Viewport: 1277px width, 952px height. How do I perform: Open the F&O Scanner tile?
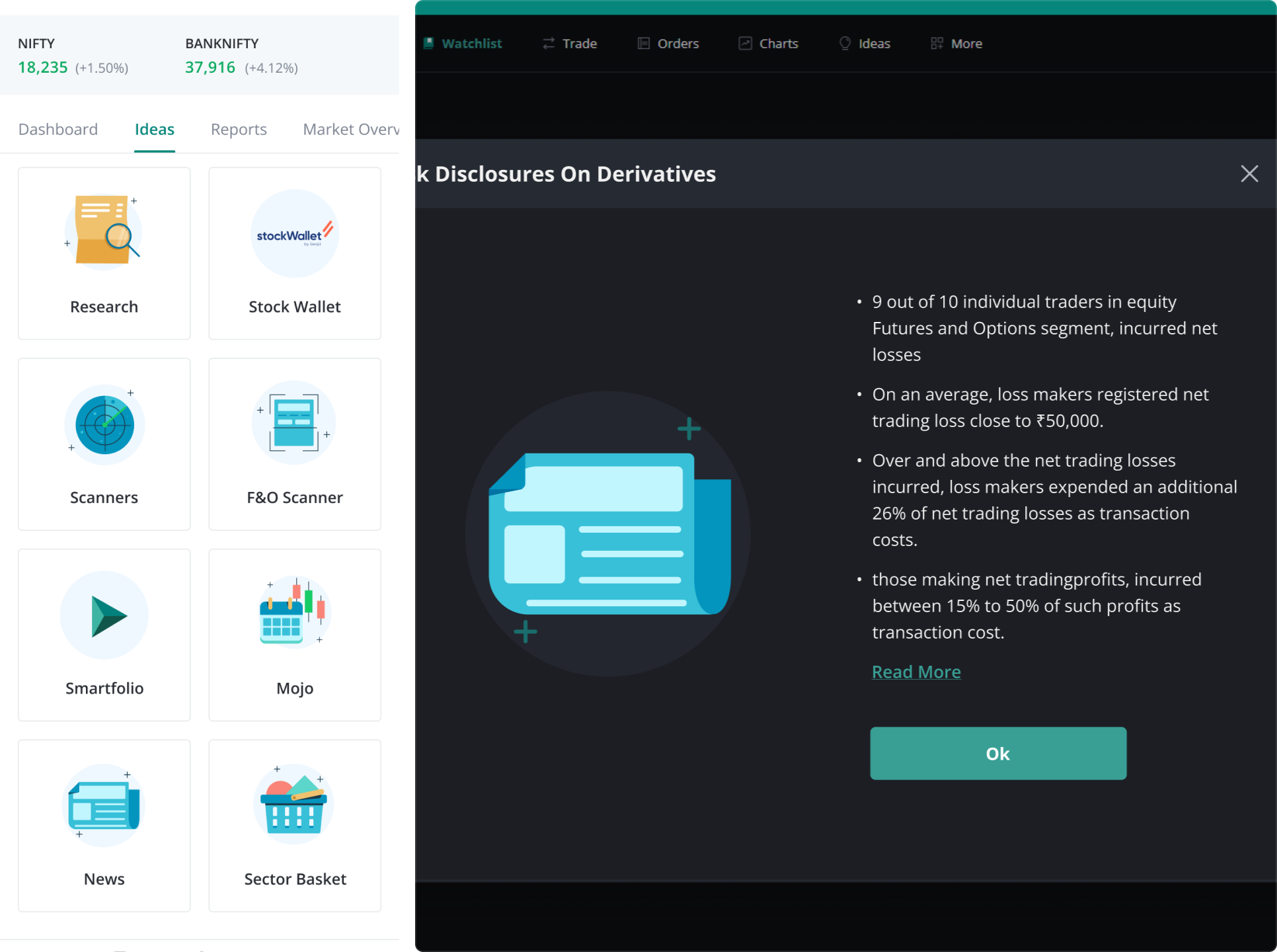coord(295,444)
